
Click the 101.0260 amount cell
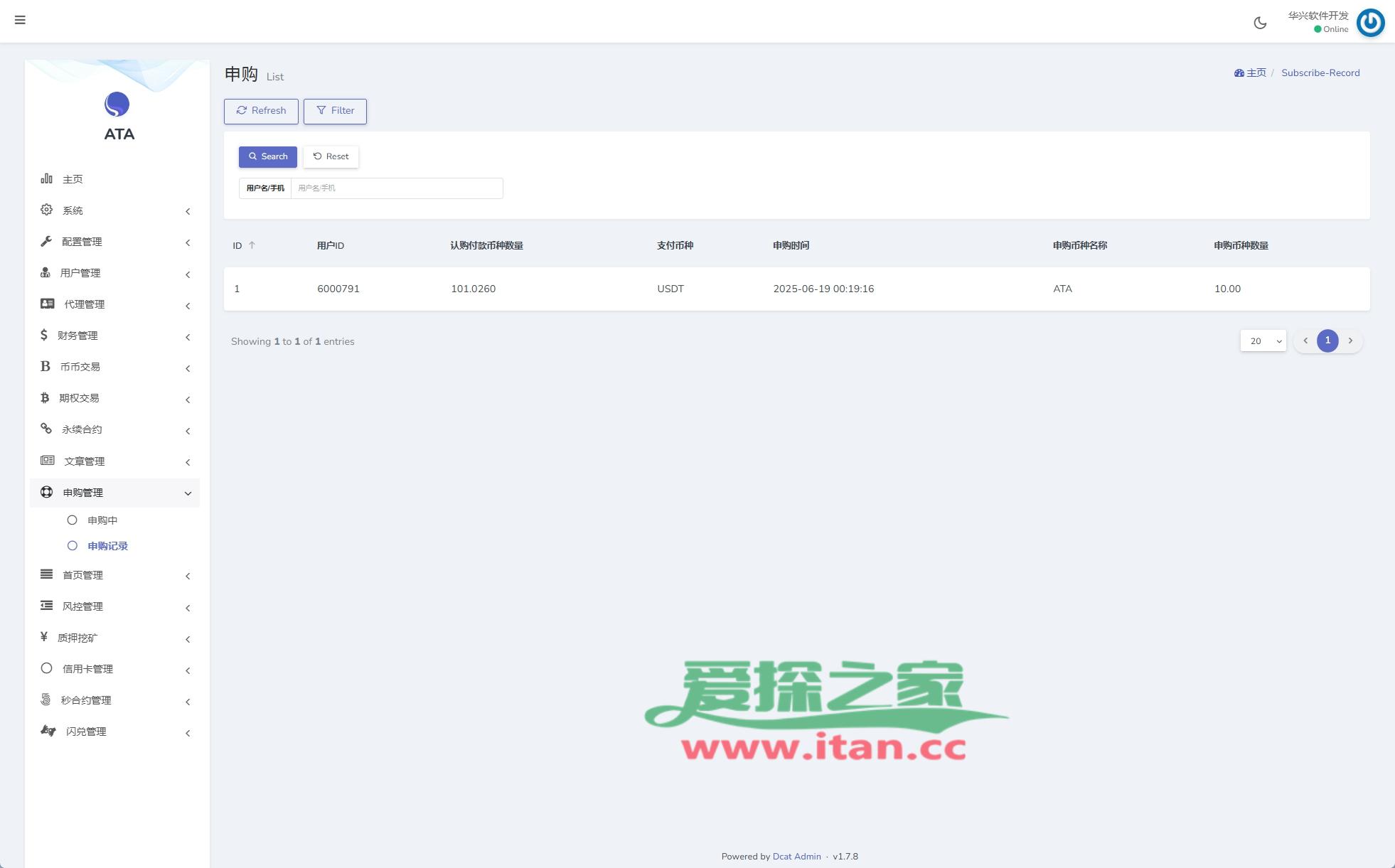[x=473, y=289]
